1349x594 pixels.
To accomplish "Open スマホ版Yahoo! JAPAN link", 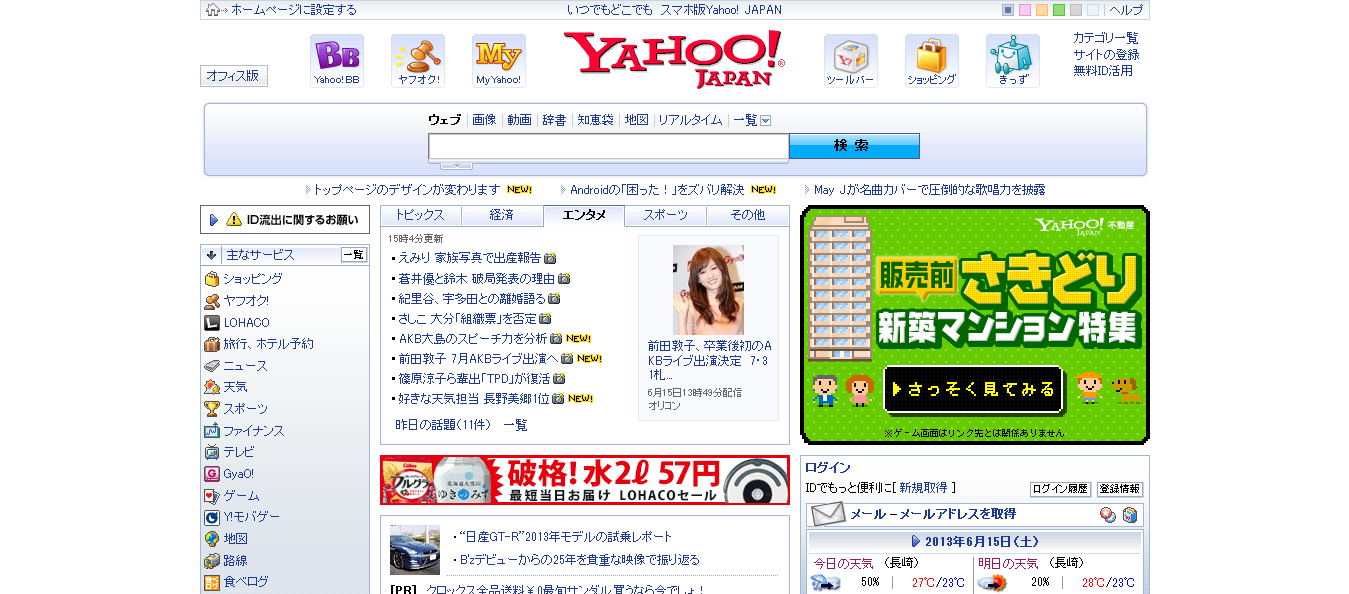I will (x=721, y=10).
